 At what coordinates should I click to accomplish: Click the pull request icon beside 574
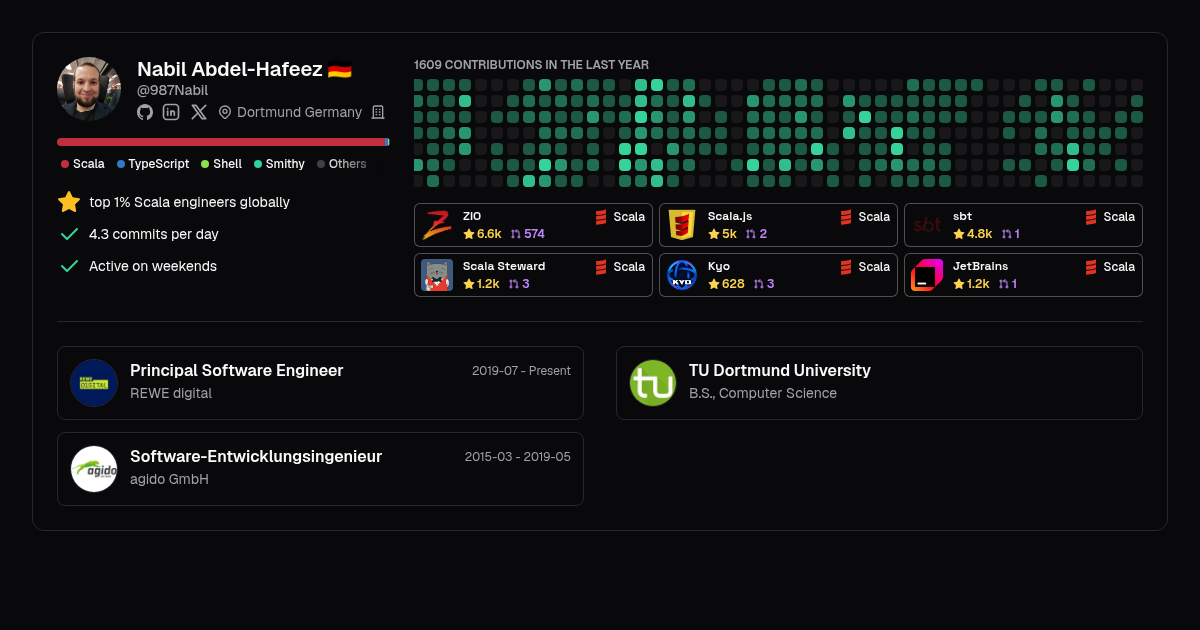[x=516, y=234]
